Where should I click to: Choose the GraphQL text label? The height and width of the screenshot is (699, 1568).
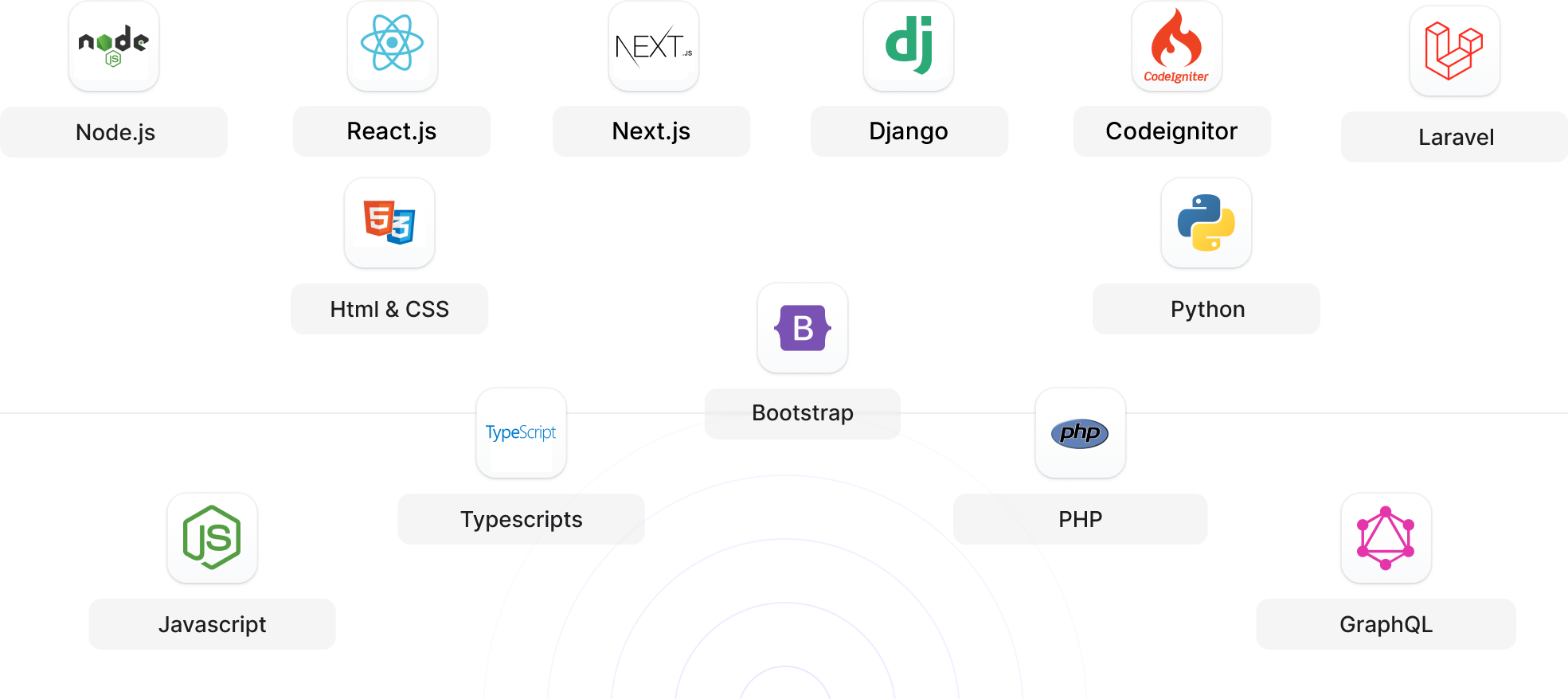tap(1386, 624)
